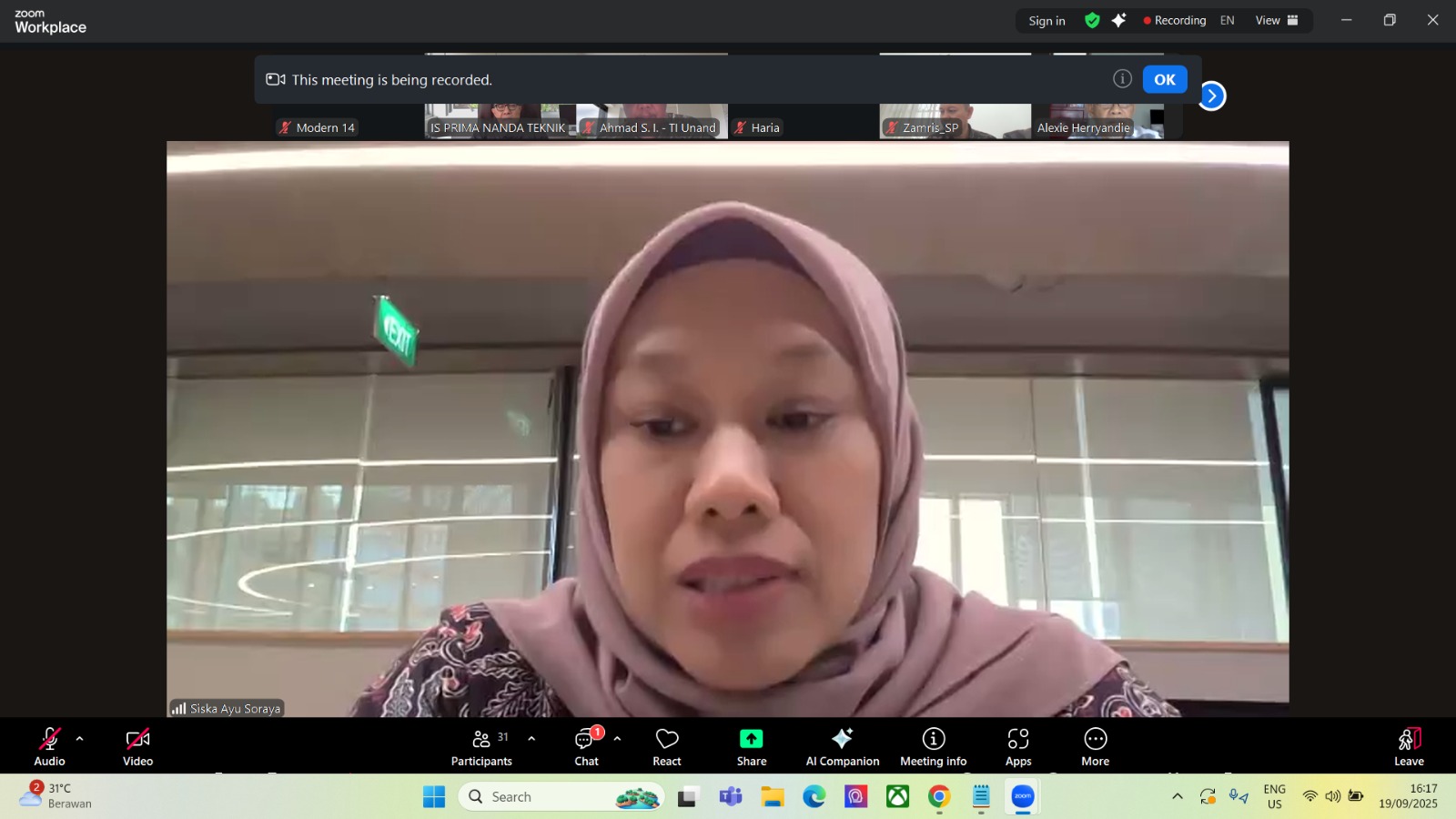Click the green encryption shield icon
The height and width of the screenshot is (819, 1456).
click(1092, 20)
